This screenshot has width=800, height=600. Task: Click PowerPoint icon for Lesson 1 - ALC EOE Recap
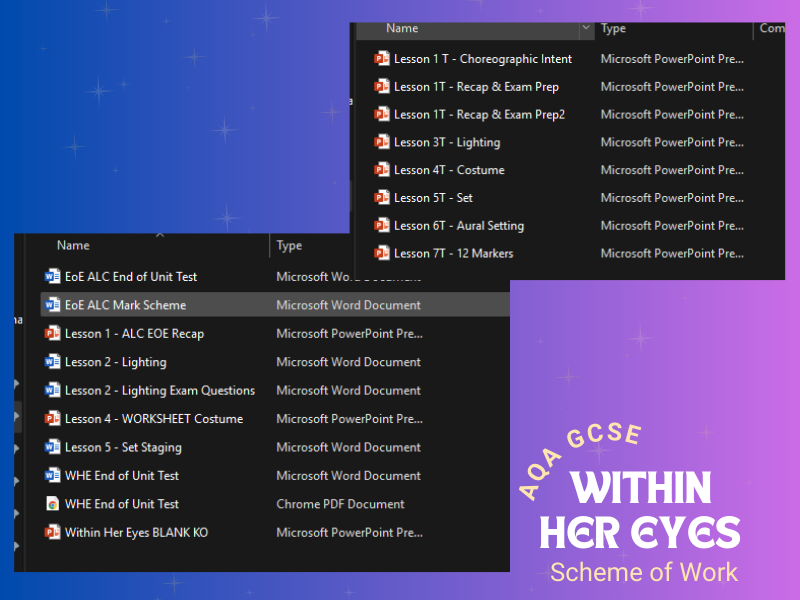tap(53, 333)
